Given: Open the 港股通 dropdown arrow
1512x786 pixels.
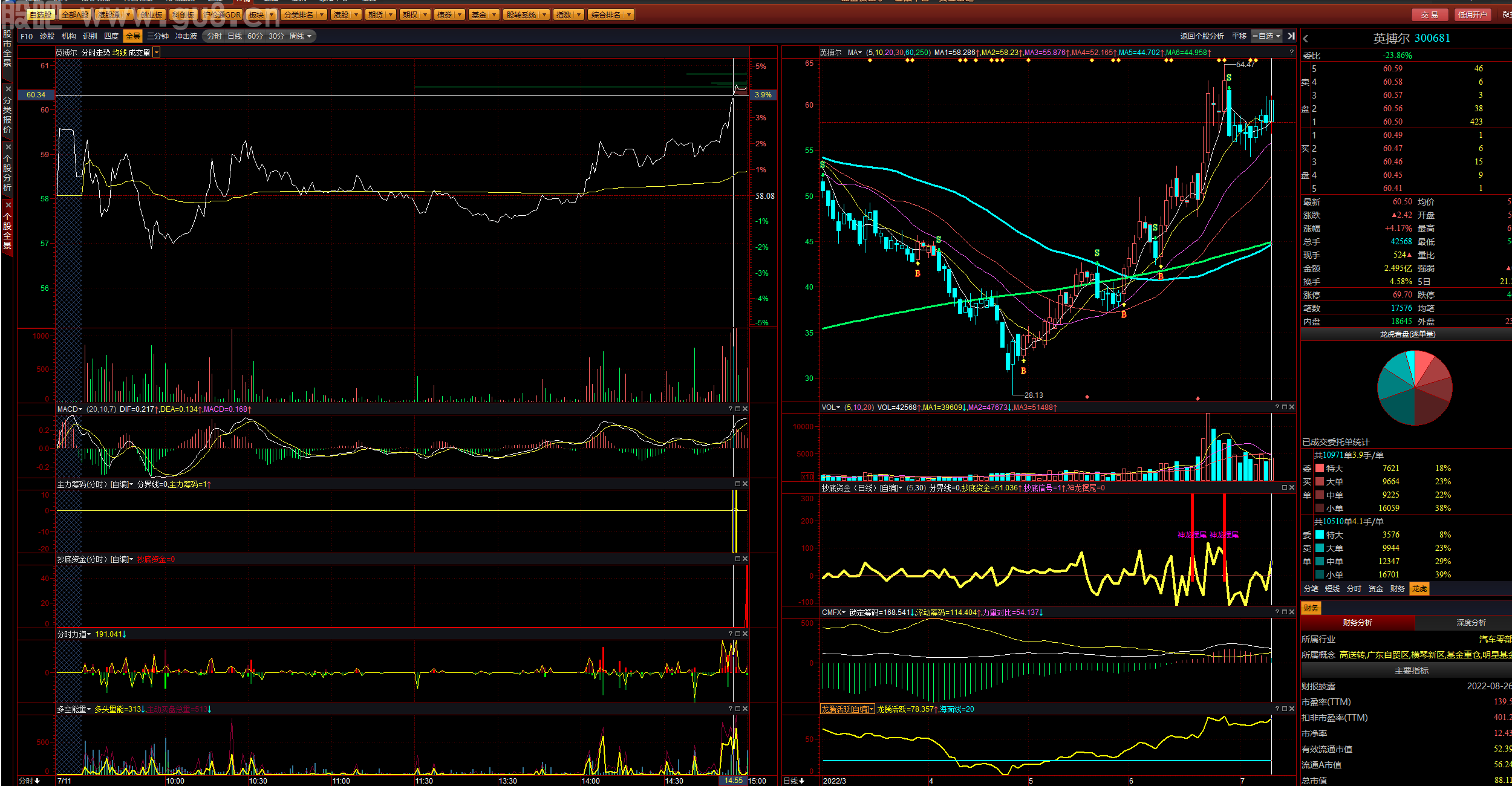Looking at the screenshot, I should tap(128, 15).
